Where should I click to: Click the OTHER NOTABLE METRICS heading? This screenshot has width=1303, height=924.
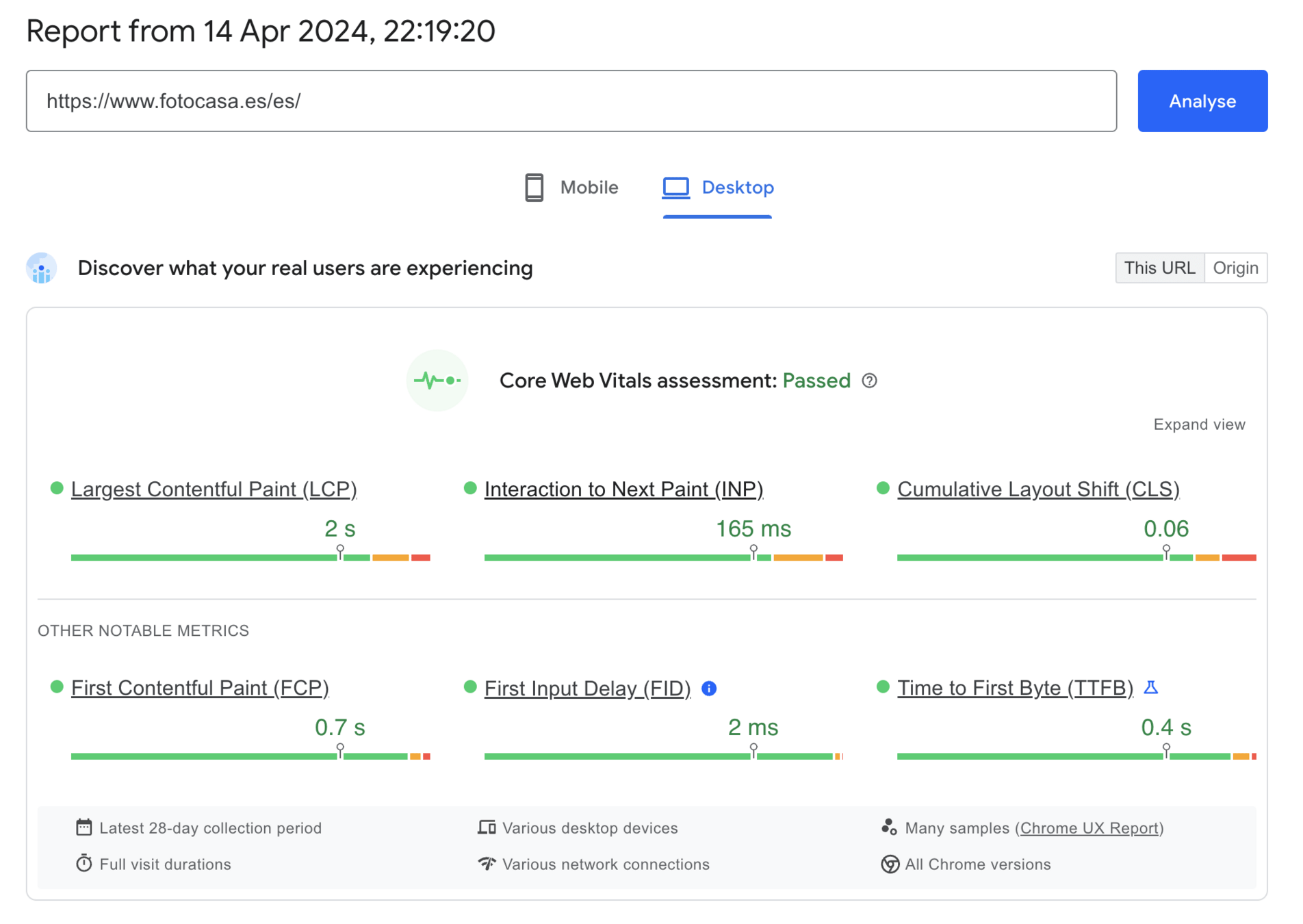point(143,630)
